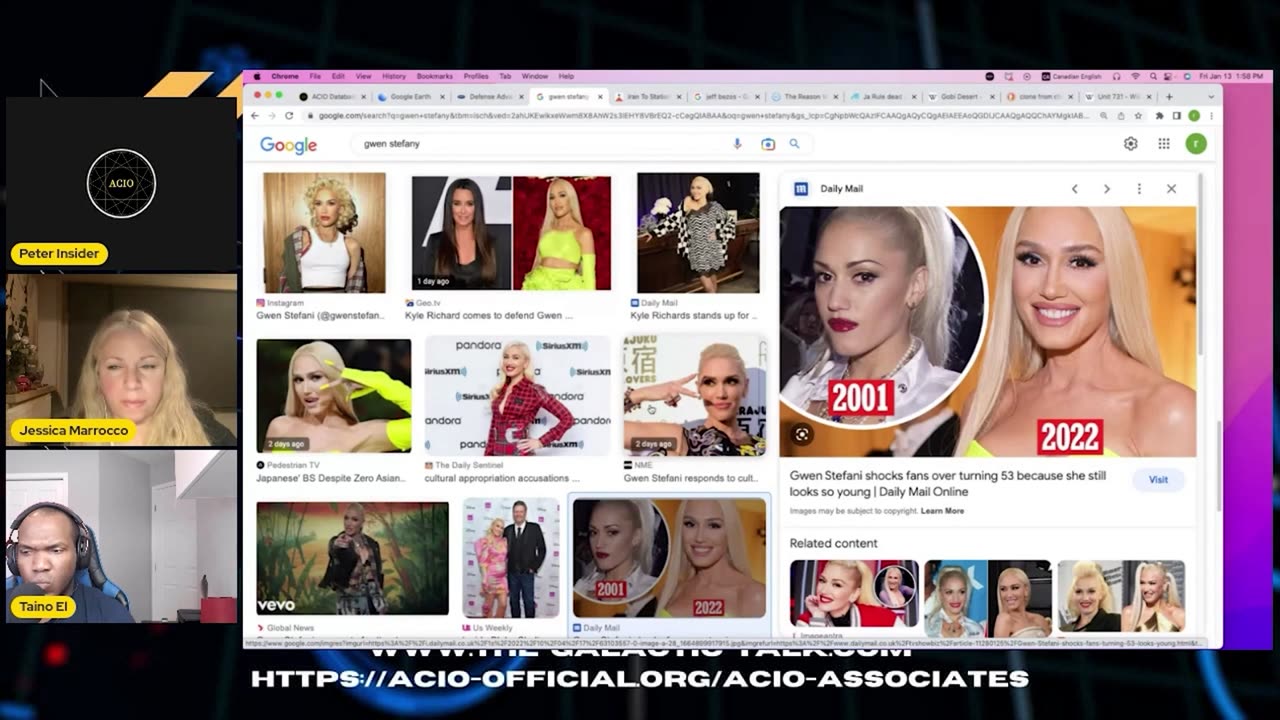Click the 'gwen stefany' search input field
The height and width of the screenshot is (720, 1280).
(x=540, y=144)
